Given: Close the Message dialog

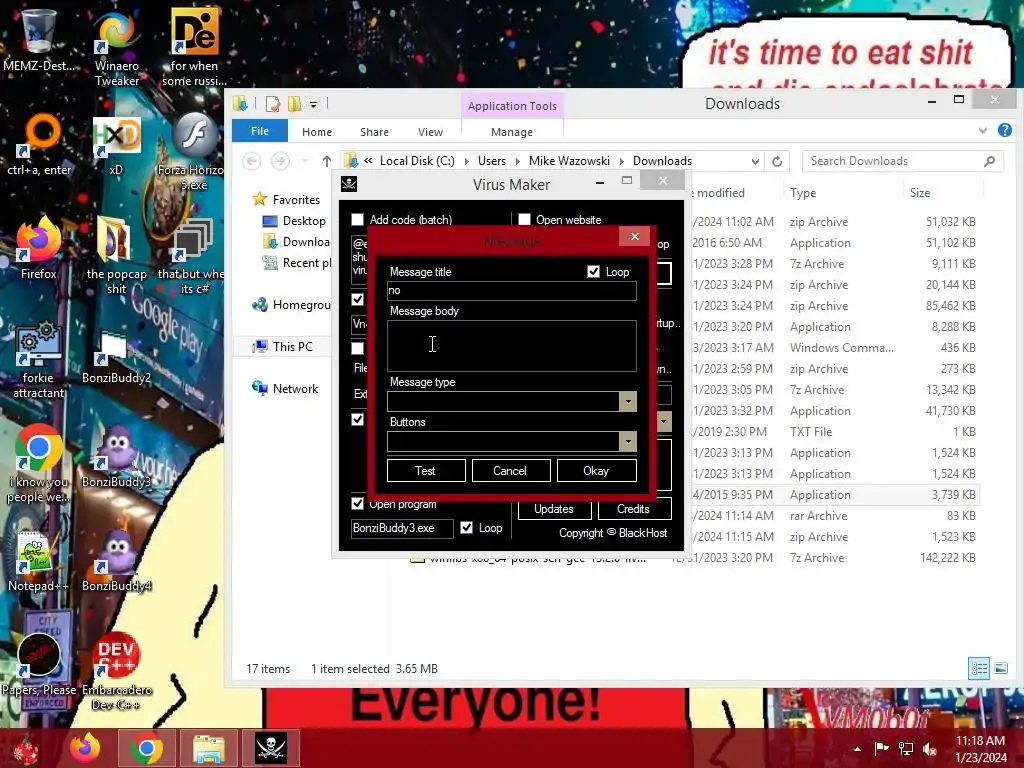Looking at the screenshot, I should point(634,236).
